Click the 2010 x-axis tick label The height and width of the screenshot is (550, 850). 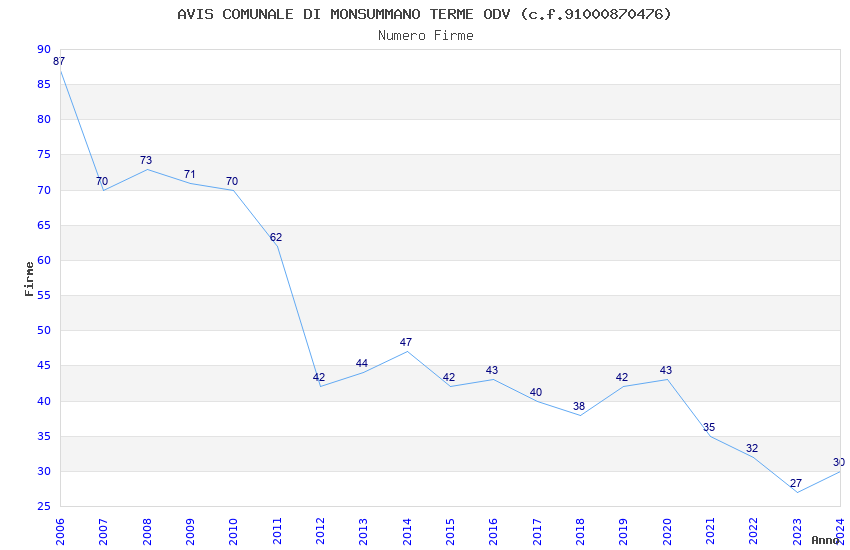233,532
